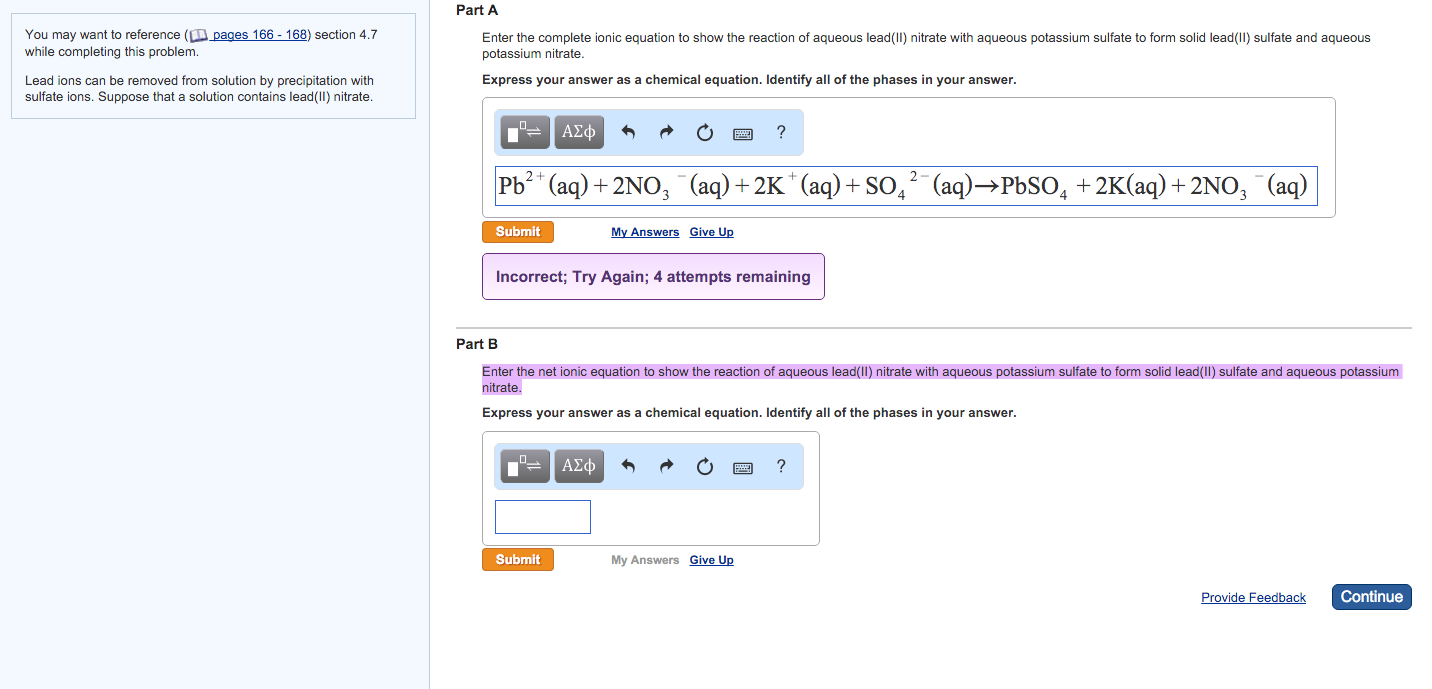The height and width of the screenshot is (689, 1432).
Task: Submit the Part A answer
Action: pos(517,231)
